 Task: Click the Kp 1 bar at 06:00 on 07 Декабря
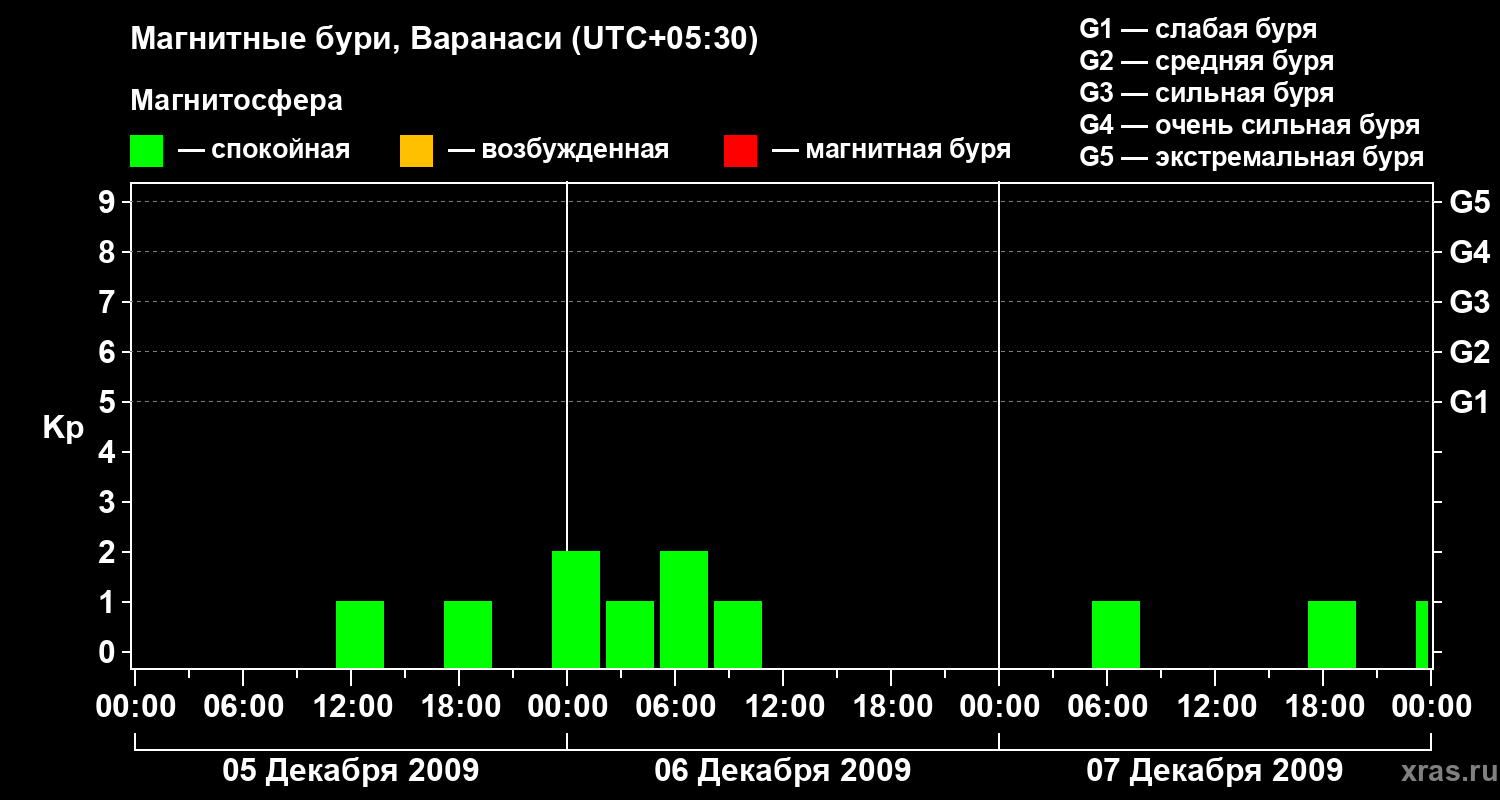(1116, 634)
